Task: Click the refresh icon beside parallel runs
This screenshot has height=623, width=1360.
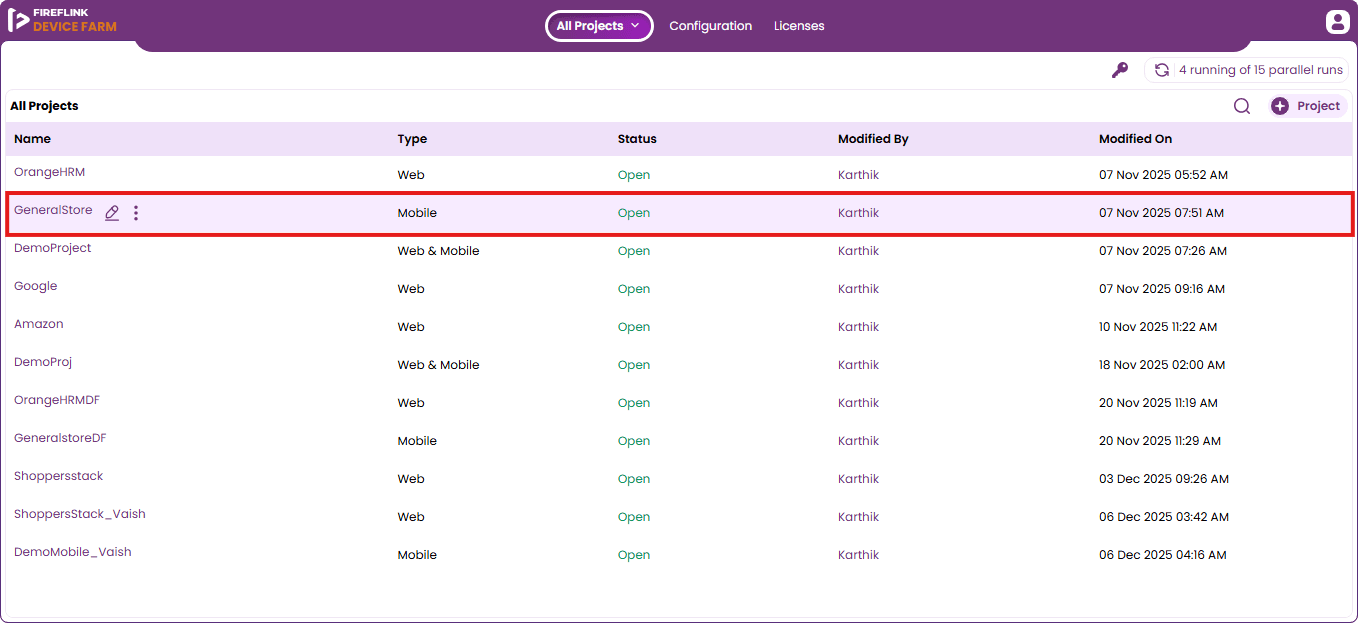Action: click(1162, 70)
